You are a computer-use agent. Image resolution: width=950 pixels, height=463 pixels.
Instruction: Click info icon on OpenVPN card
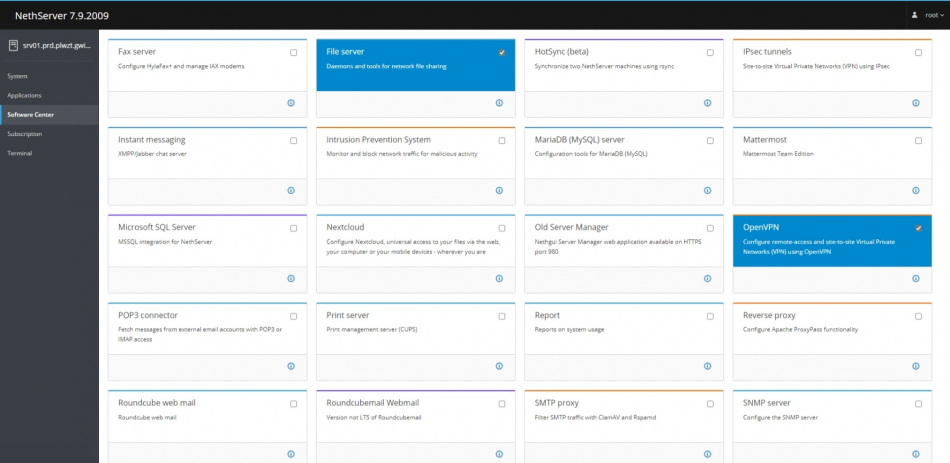915,279
